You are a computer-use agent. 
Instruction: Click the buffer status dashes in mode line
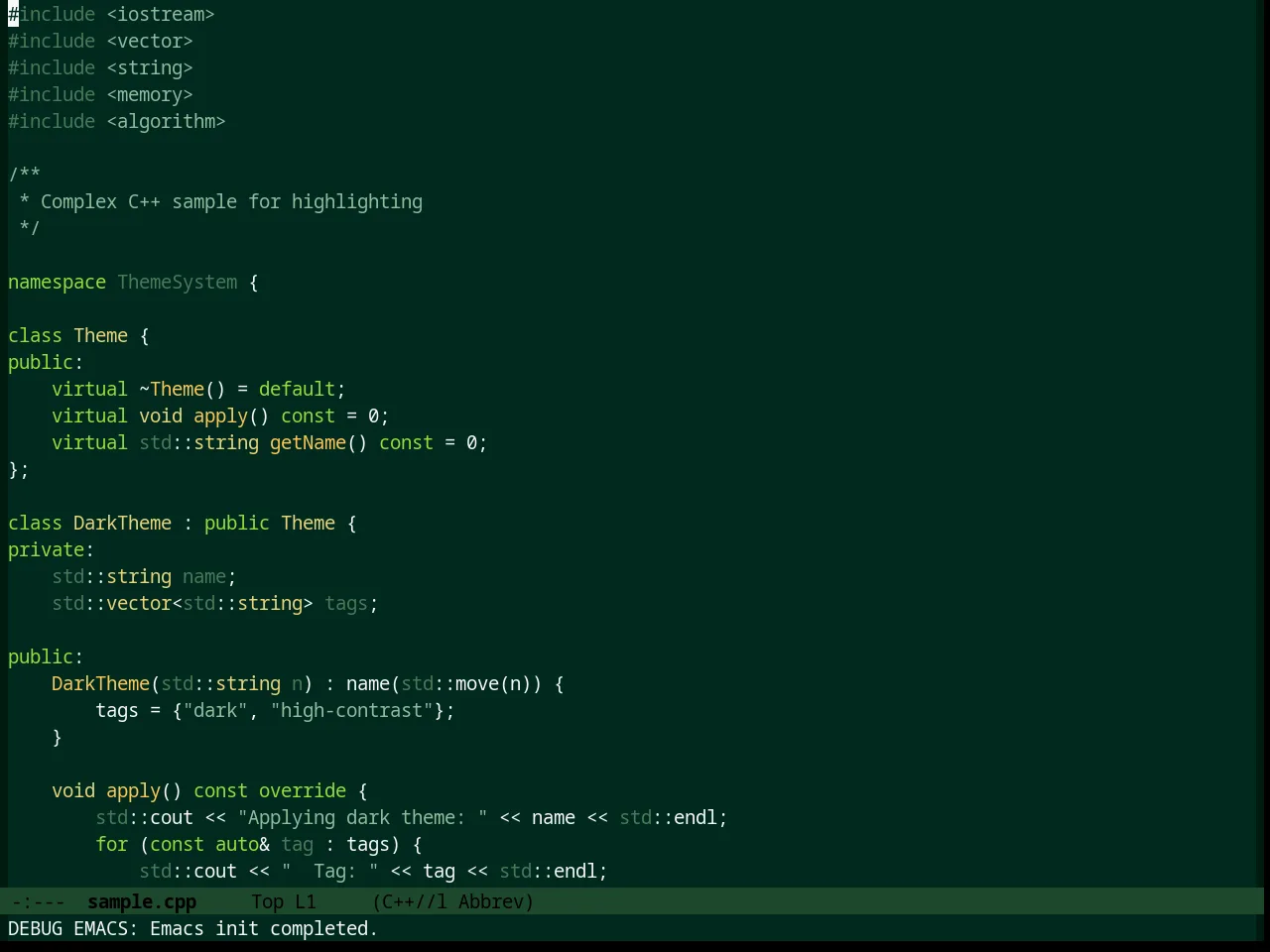click(x=38, y=902)
